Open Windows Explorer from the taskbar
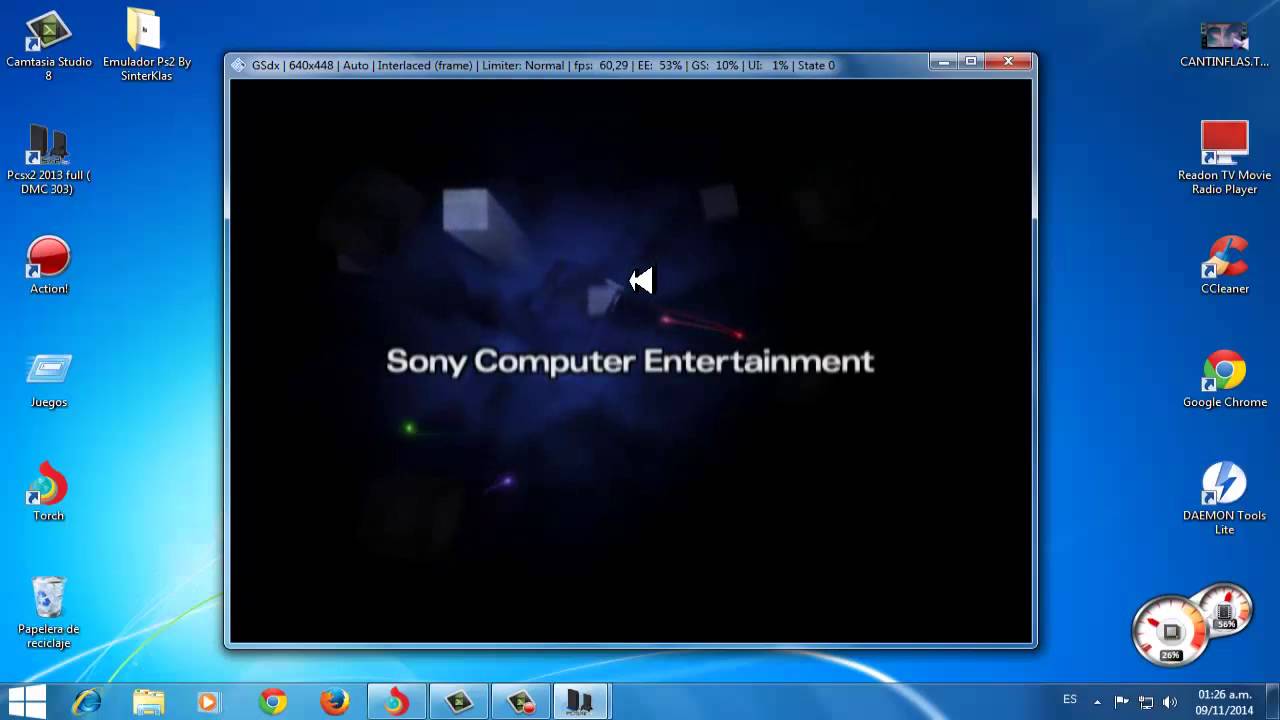This screenshot has width=1280, height=720. (148, 702)
